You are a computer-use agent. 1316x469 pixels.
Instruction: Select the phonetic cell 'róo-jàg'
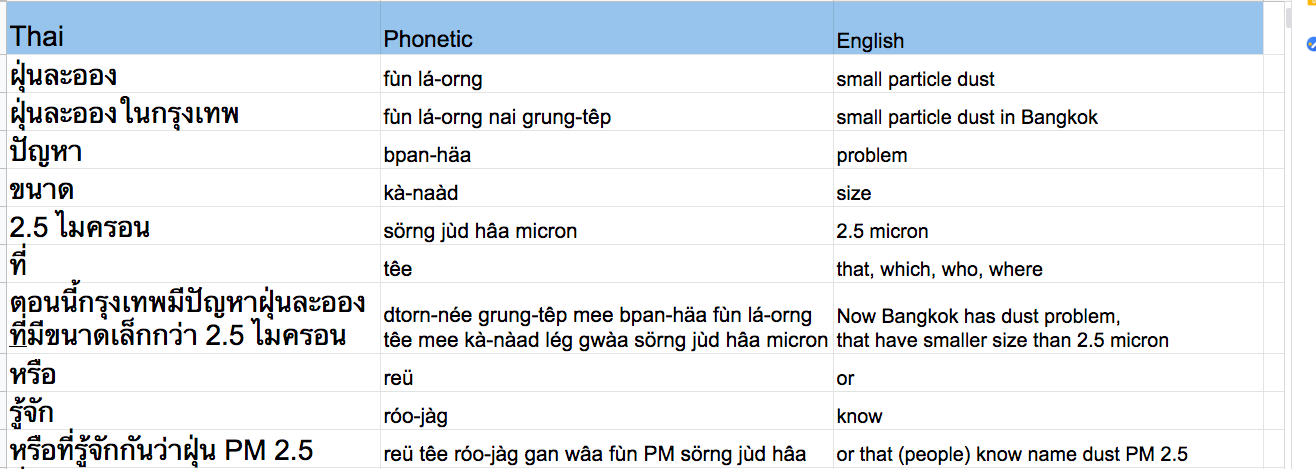point(606,415)
